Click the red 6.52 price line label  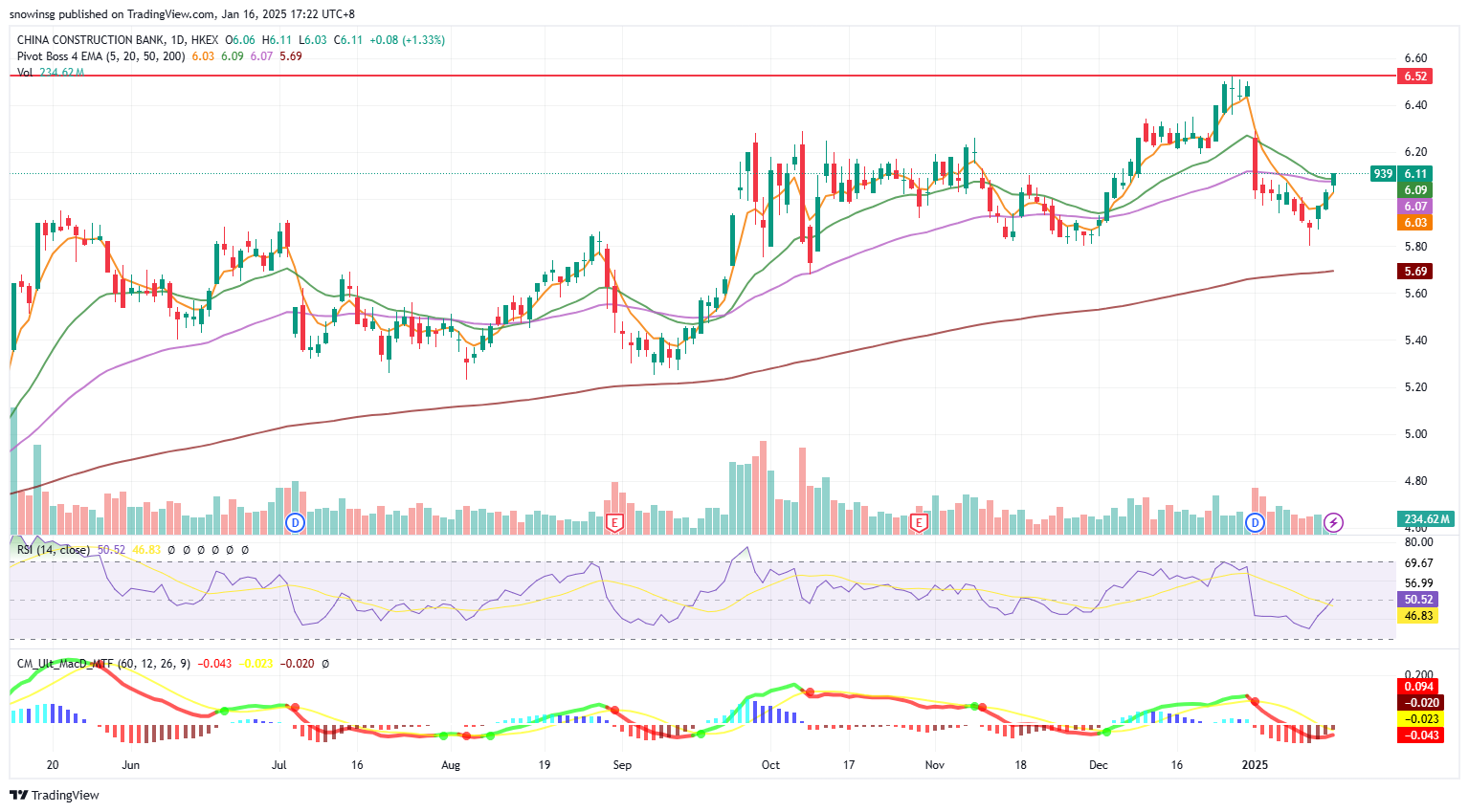[1415, 77]
